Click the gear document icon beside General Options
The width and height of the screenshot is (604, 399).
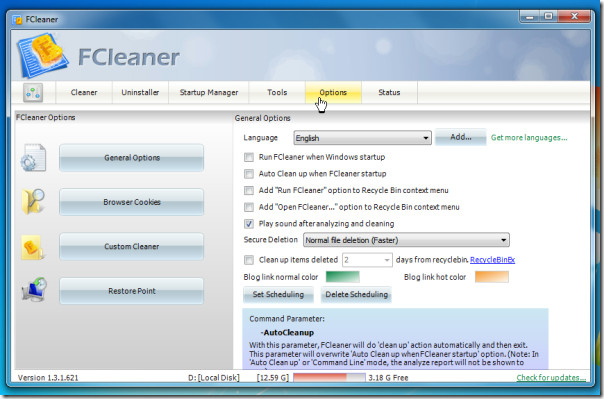tap(34, 158)
